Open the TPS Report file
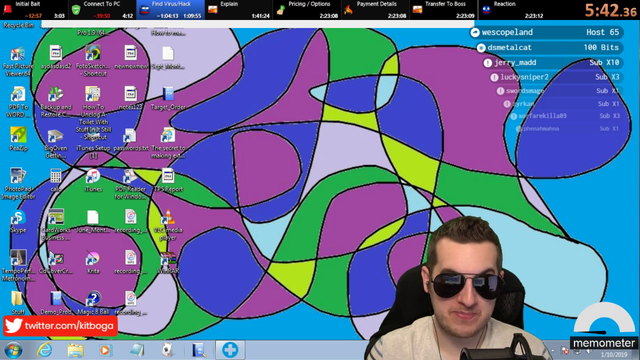Screen dimensions: 640x360 168,180
